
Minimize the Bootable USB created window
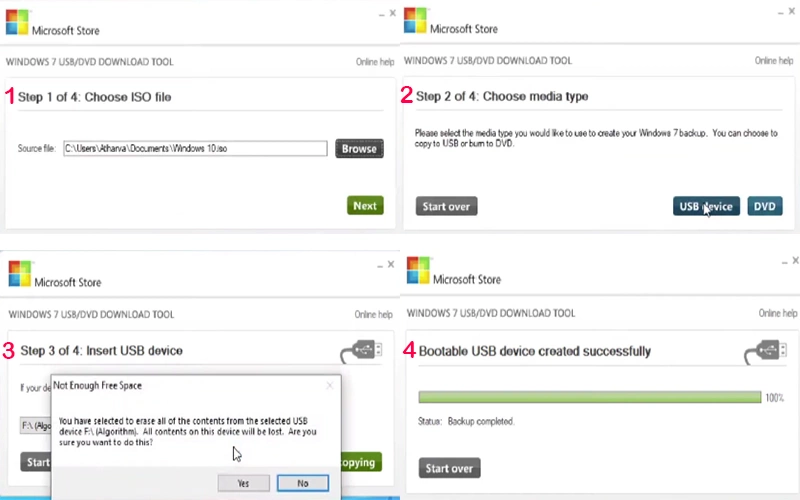[x=785, y=261]
